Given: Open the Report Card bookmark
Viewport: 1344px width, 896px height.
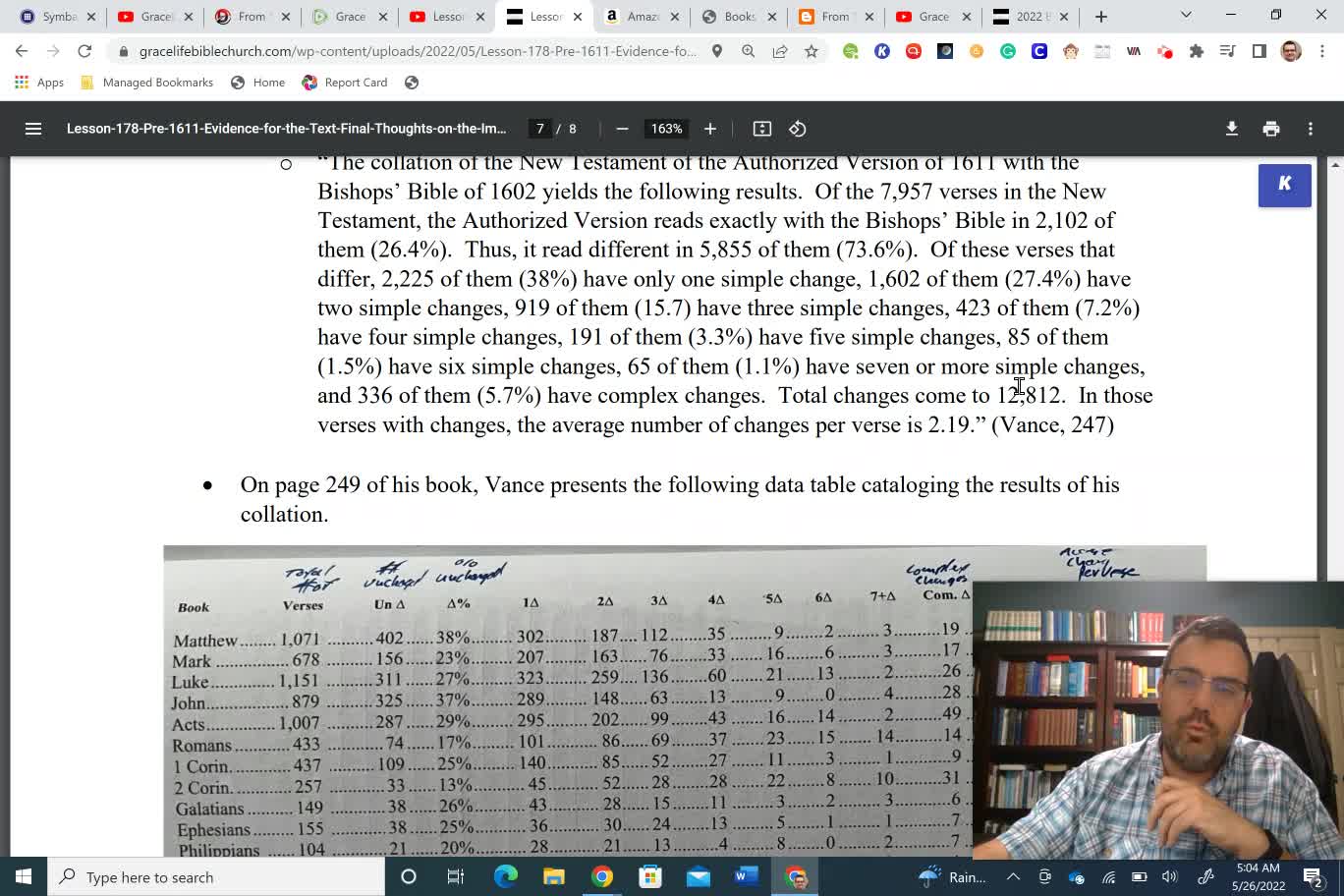Looking at the screenshot, I should tap(345, 83).
